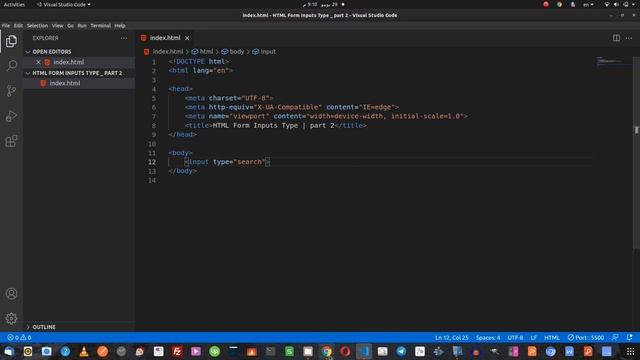
Task: Click the LF end-of-line status item
Action: tap(533, 338)
